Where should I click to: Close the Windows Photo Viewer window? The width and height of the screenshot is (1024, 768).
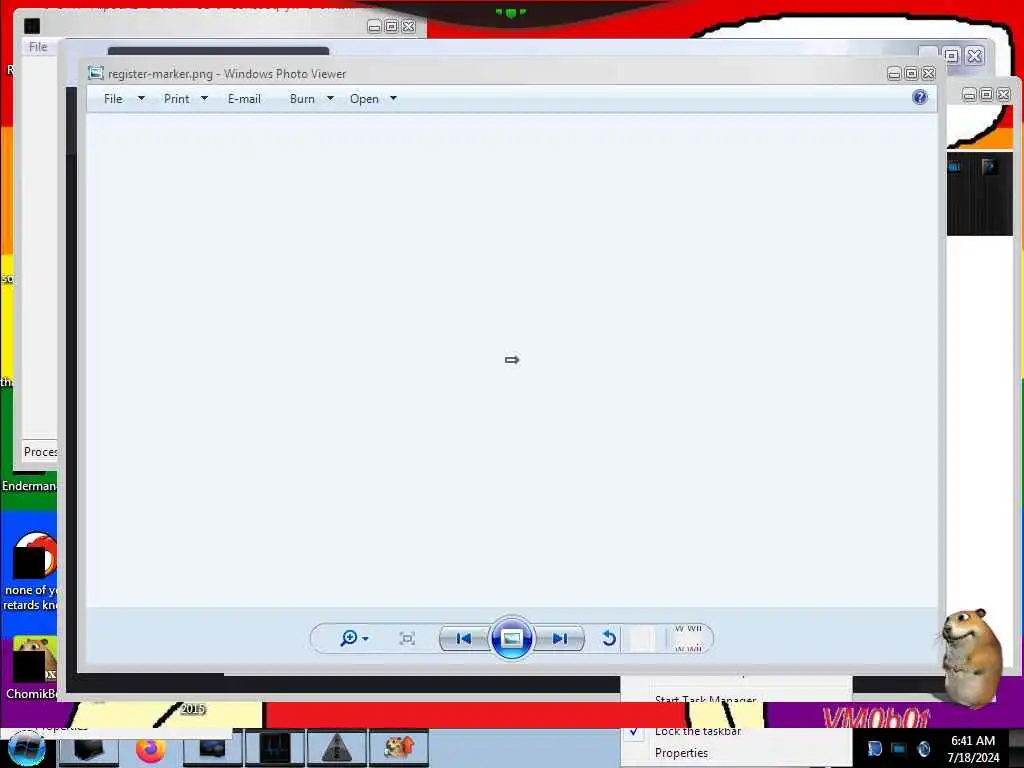pyautogui.click(x=928, y=73)
